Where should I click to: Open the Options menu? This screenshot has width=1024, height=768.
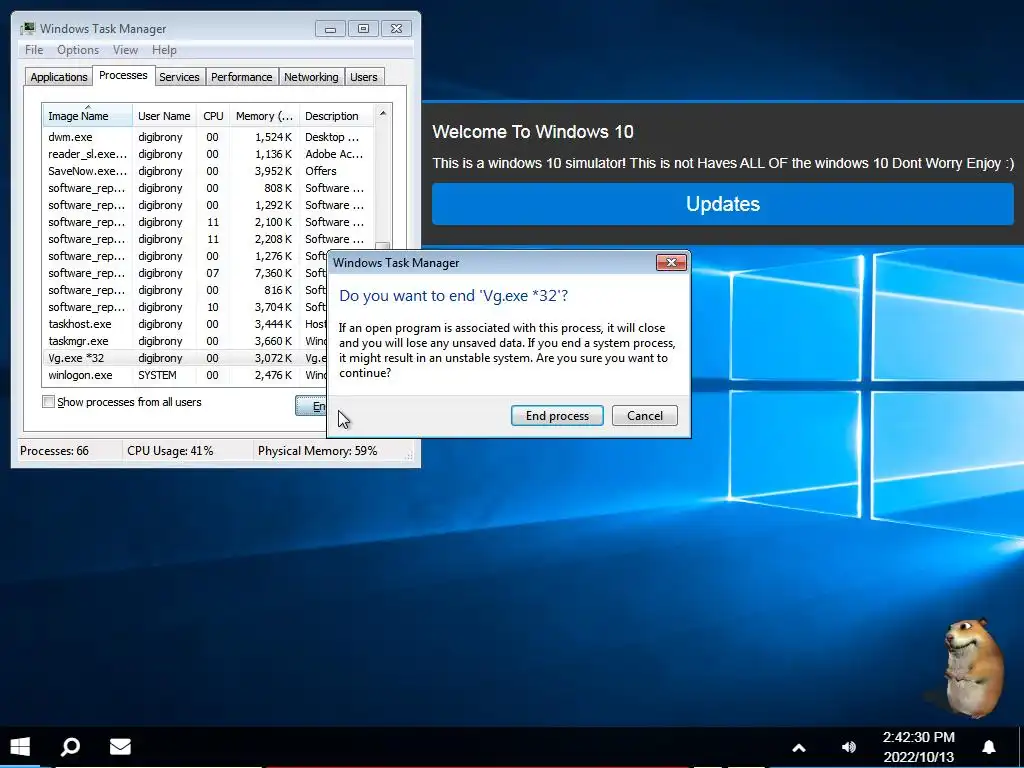tap(78, 50)
